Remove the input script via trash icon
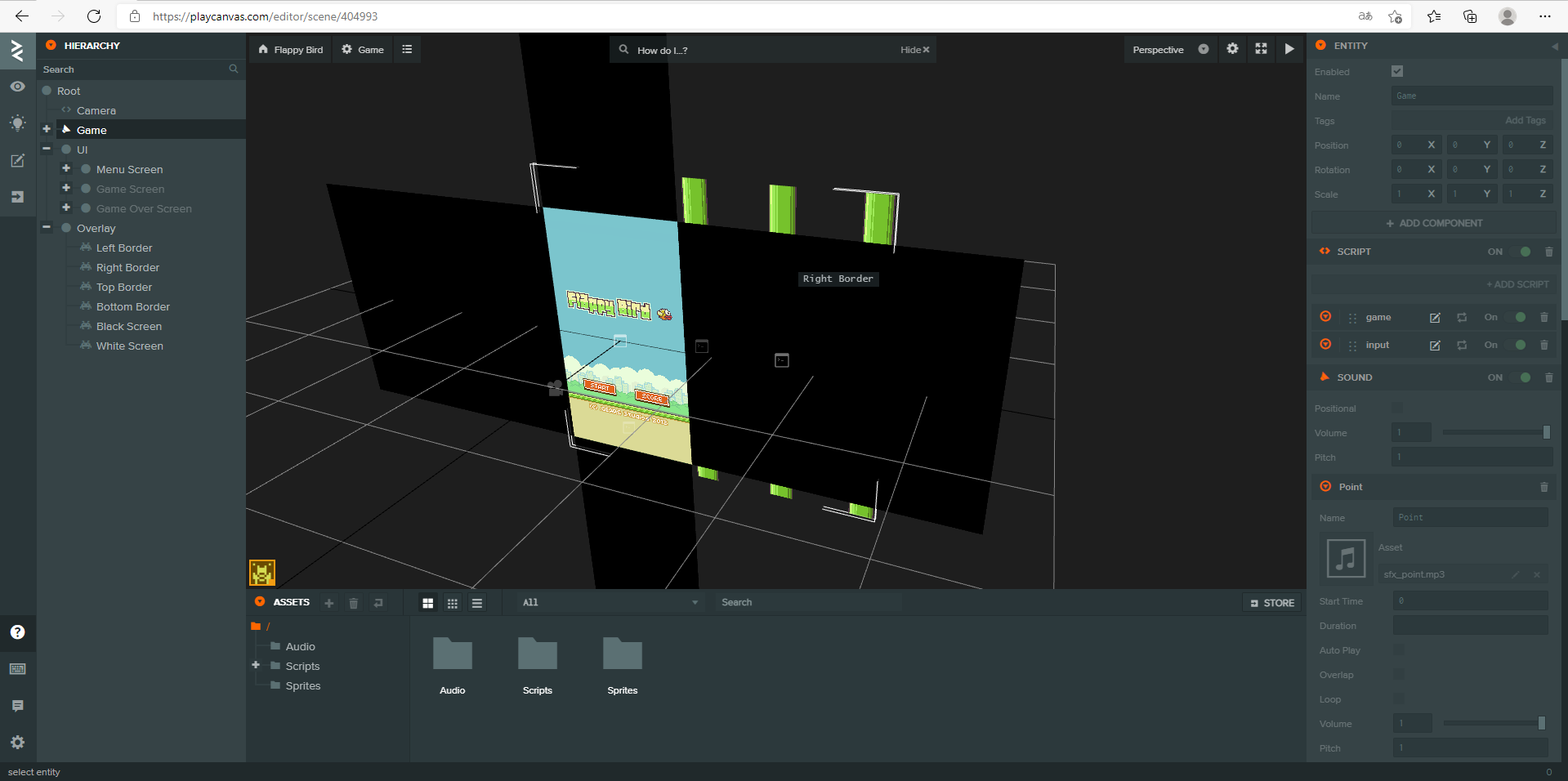This screenshot has height=781, width=1568. [1544, 346]
